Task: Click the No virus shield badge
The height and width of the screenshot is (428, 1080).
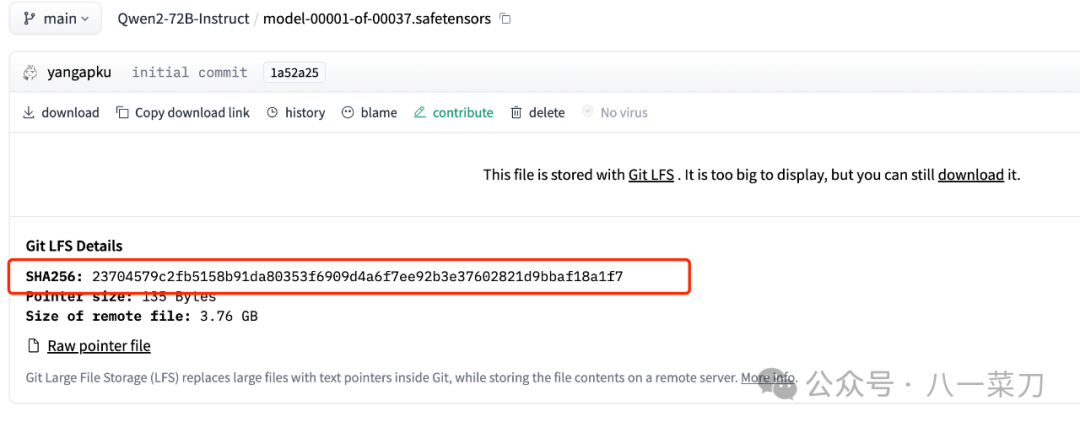Action: [x=615, y=113]
